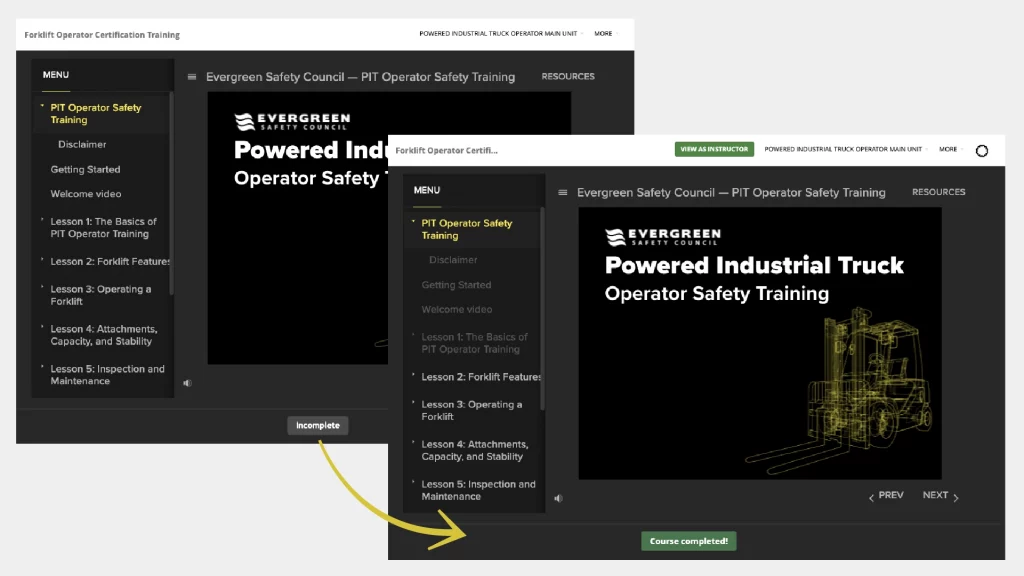Open the unit dropdown in the front window
The height and width of the screenshot is (576, 1024).
coord(846,150)
